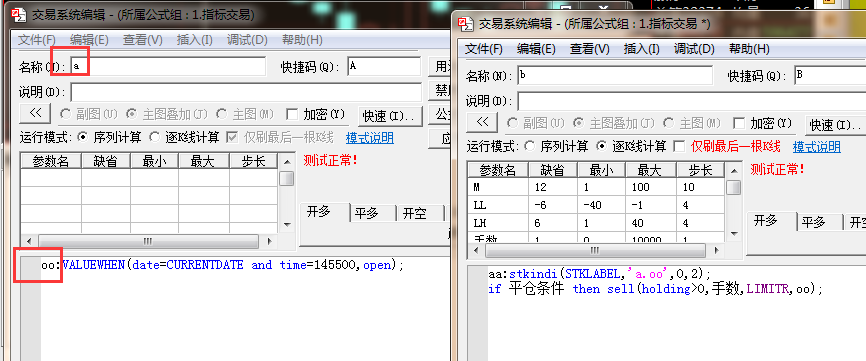Open the 快速(I).. dropdown in right window
This screenshot has width=866, height=361.
tap(835, 125)
